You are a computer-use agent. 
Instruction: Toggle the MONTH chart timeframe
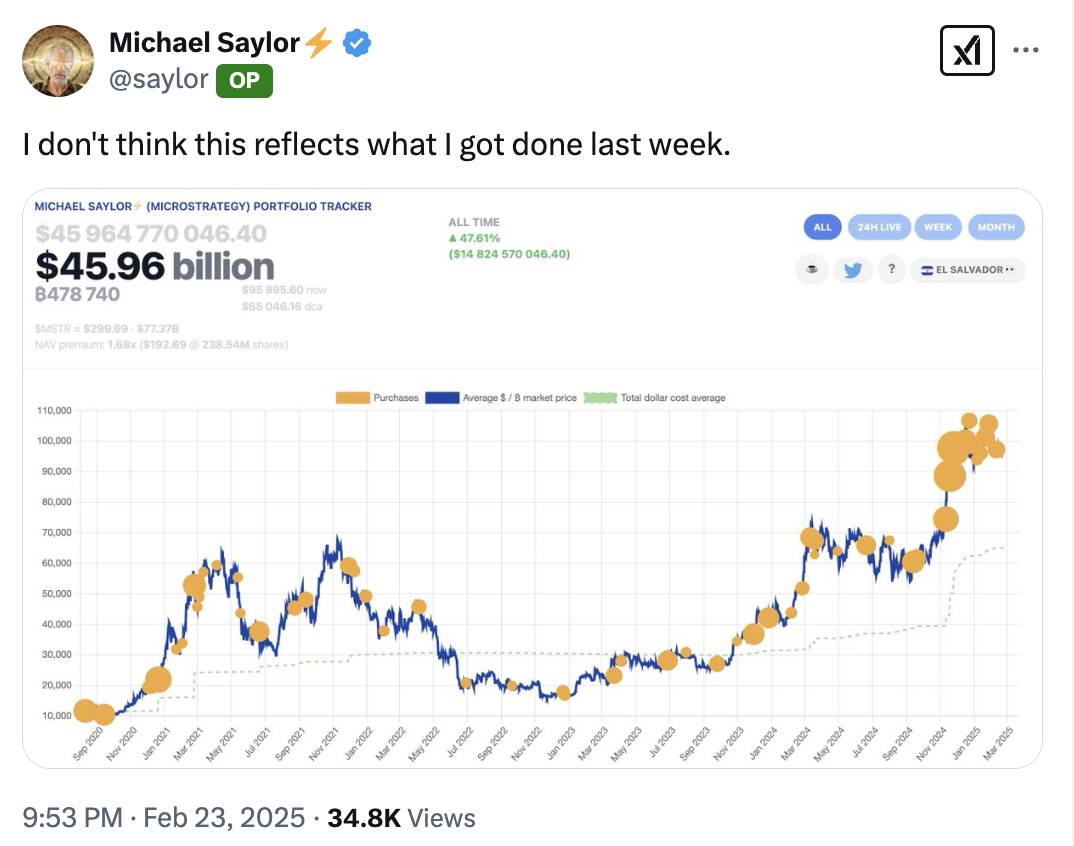(x=996, y=227)
